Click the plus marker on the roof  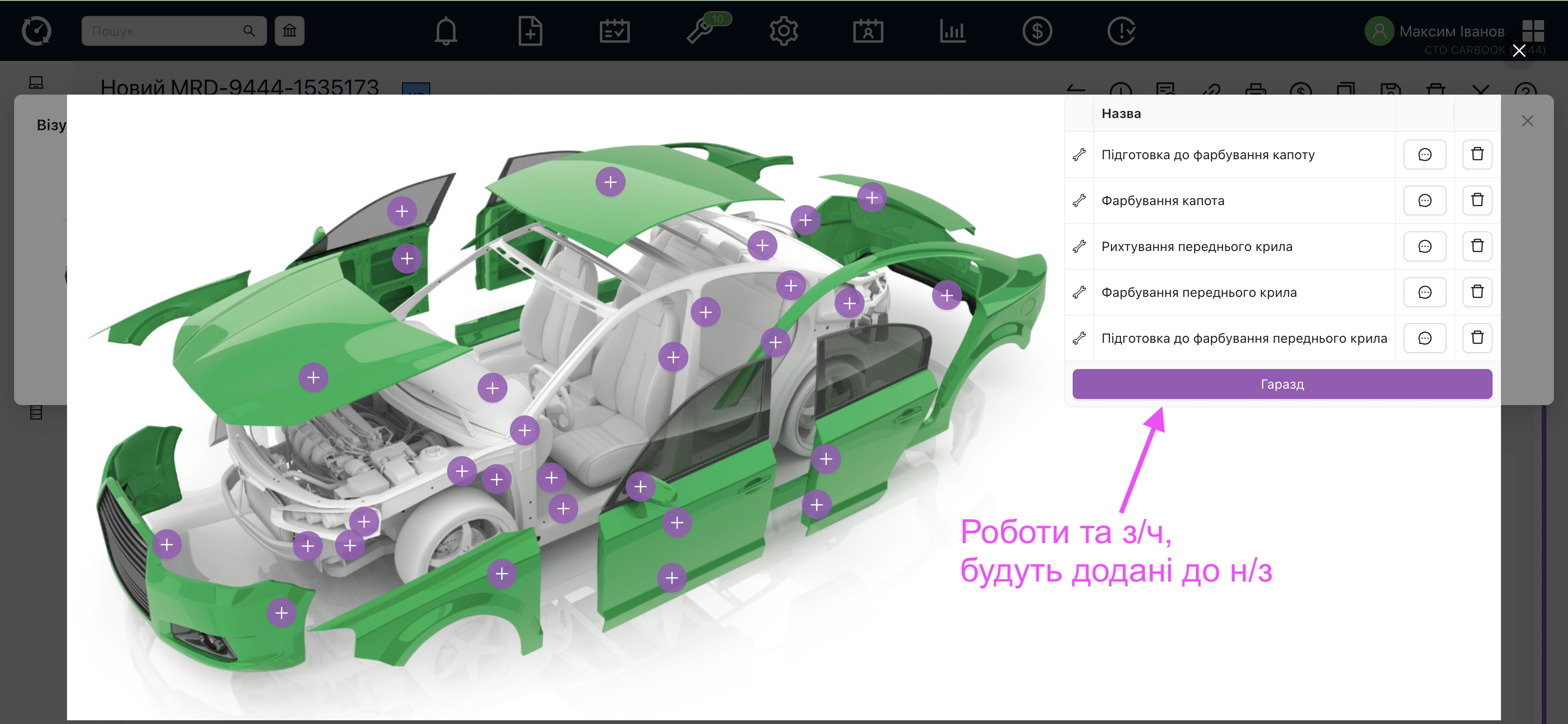click(x=610, y=182)
